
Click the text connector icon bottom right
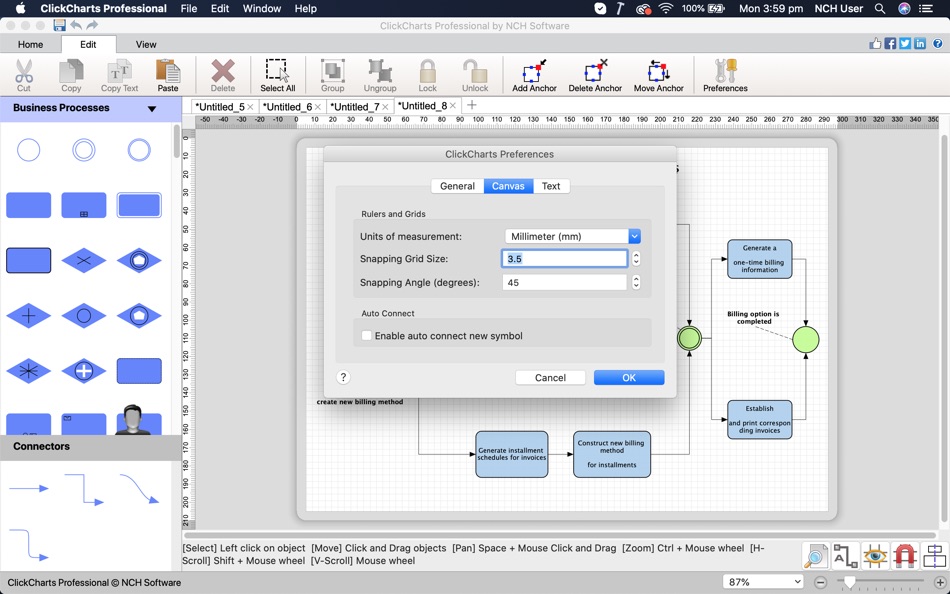(x=845, y=556)
